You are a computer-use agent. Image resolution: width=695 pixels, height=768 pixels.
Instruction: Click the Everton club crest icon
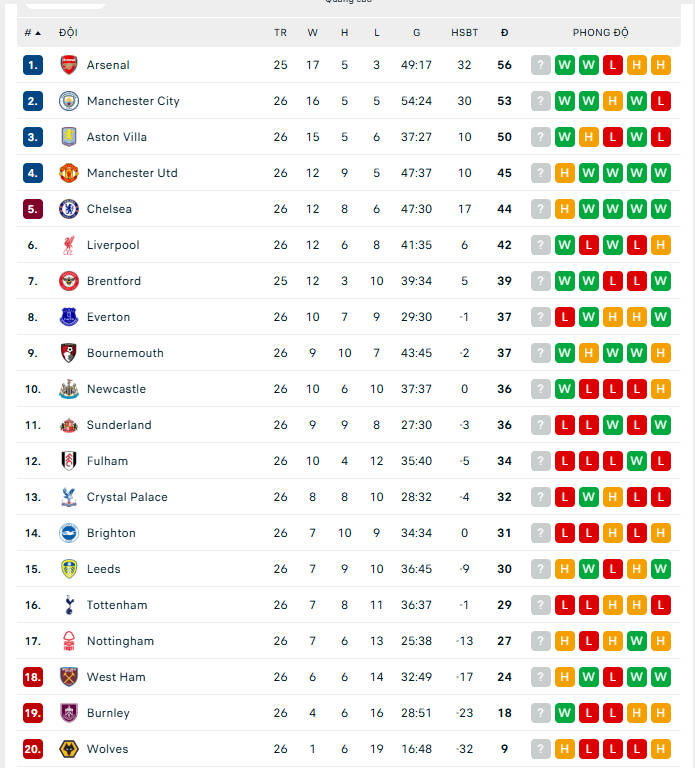click(x=68, y=317)
